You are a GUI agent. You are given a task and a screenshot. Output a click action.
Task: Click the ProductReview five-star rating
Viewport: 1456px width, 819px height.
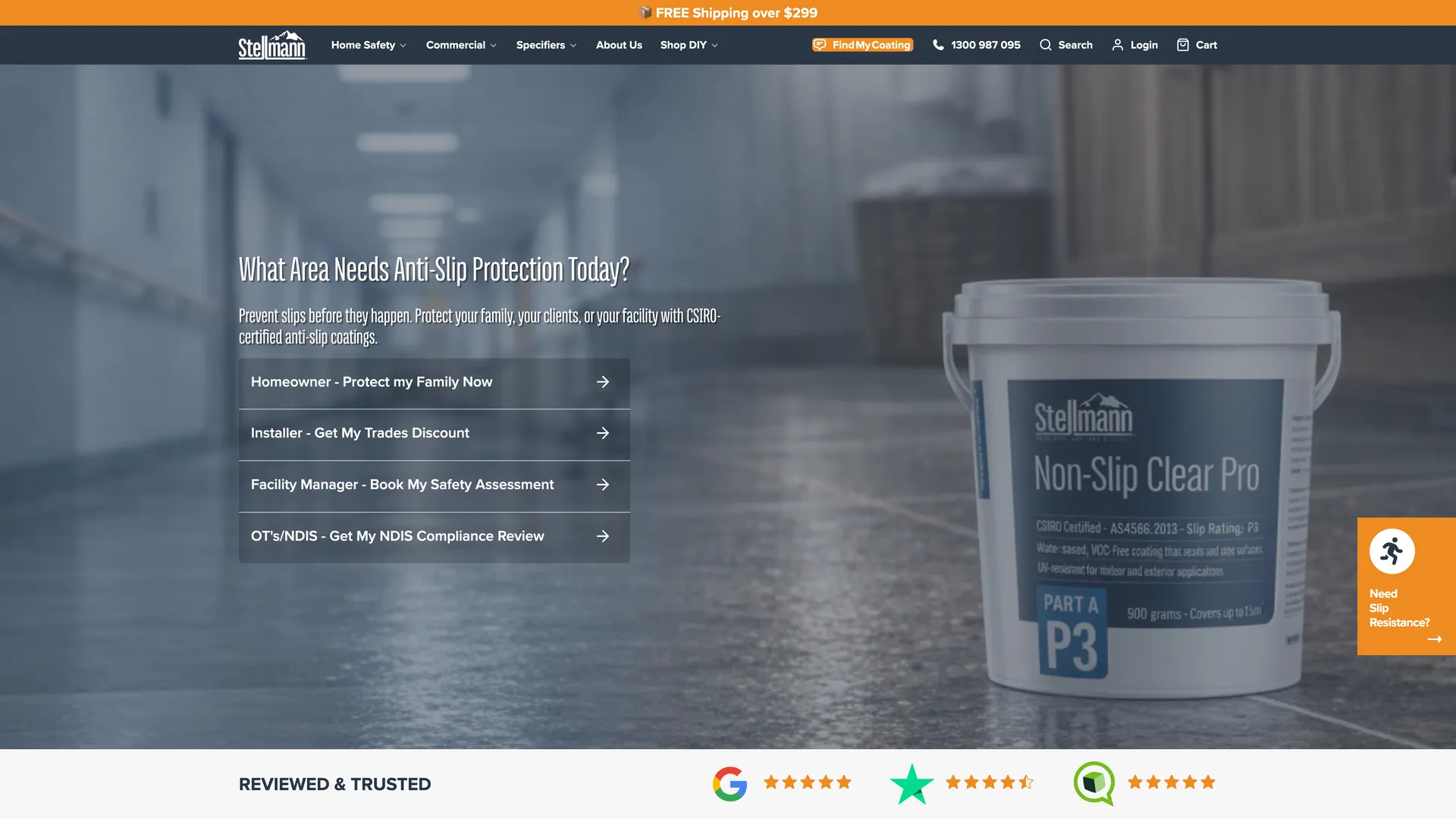(1172, 782)
